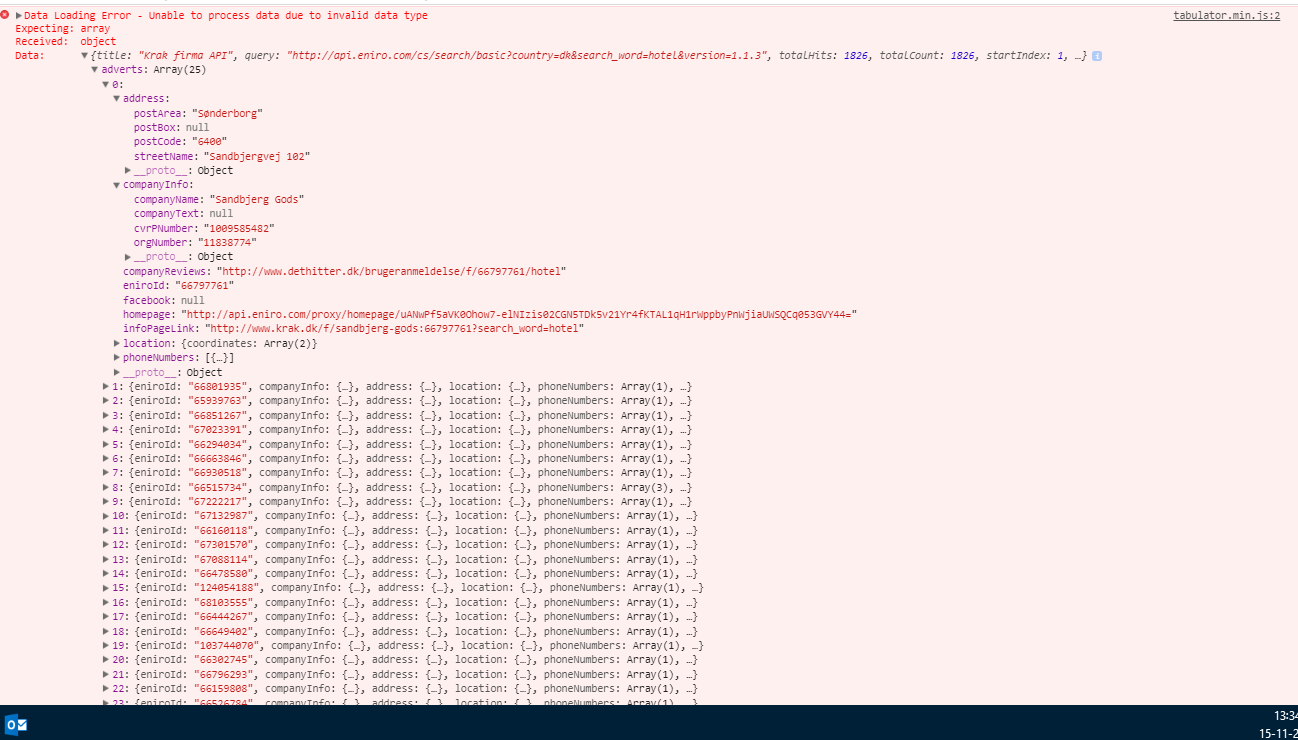Expand the location coordinates object

coord(117,342)
